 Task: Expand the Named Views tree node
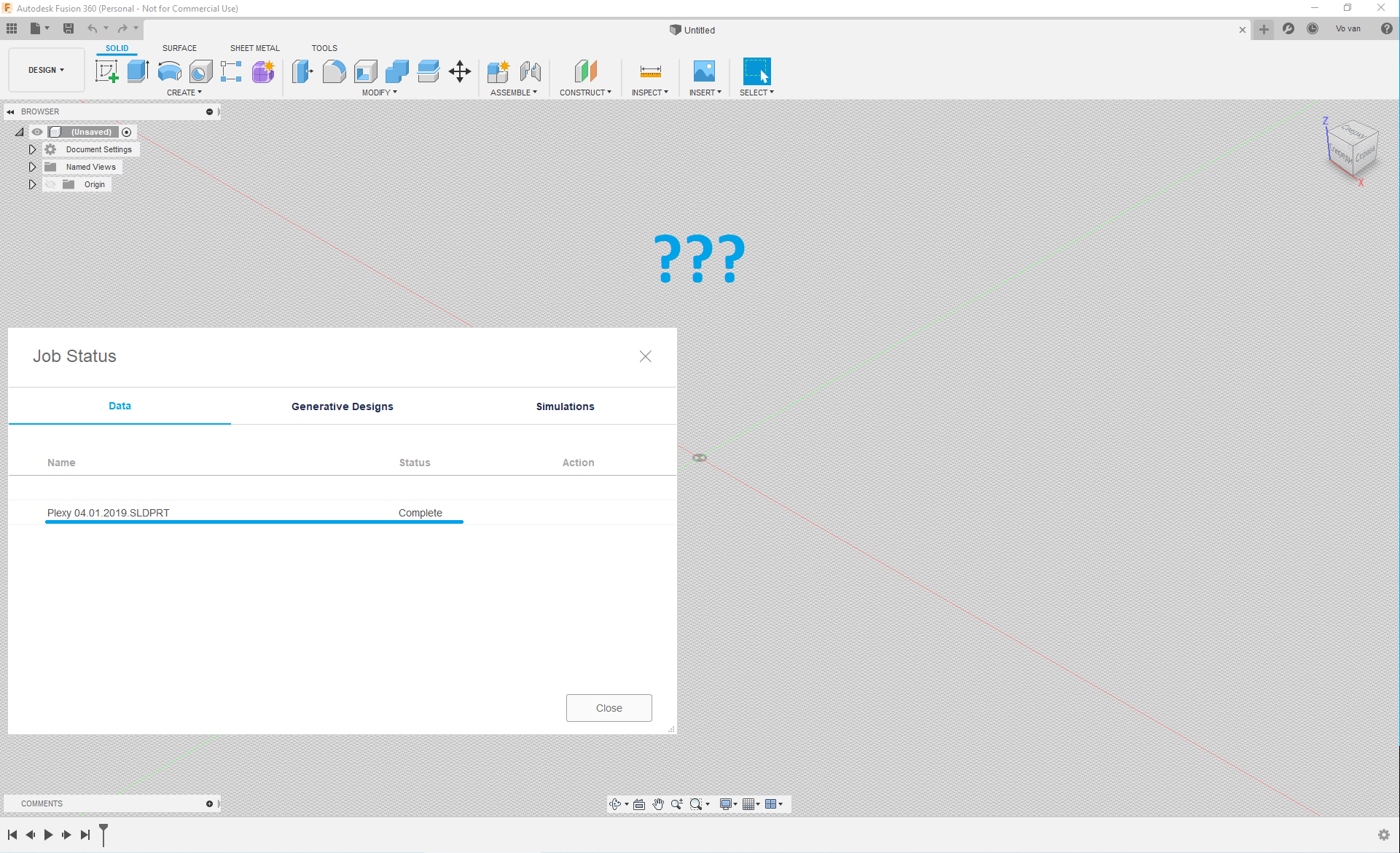[x=32, y=167]
